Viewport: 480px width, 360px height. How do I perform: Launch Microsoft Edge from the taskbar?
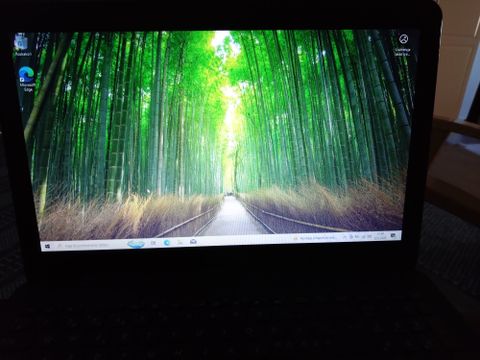coord(167,242)
